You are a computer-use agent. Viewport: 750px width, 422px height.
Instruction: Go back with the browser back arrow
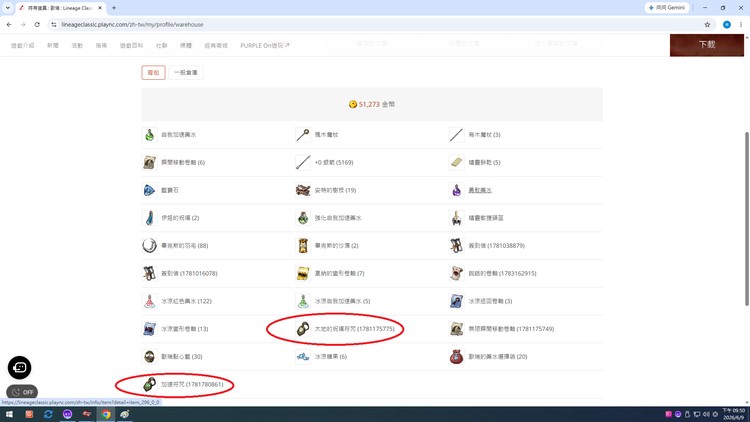point(9,24)
